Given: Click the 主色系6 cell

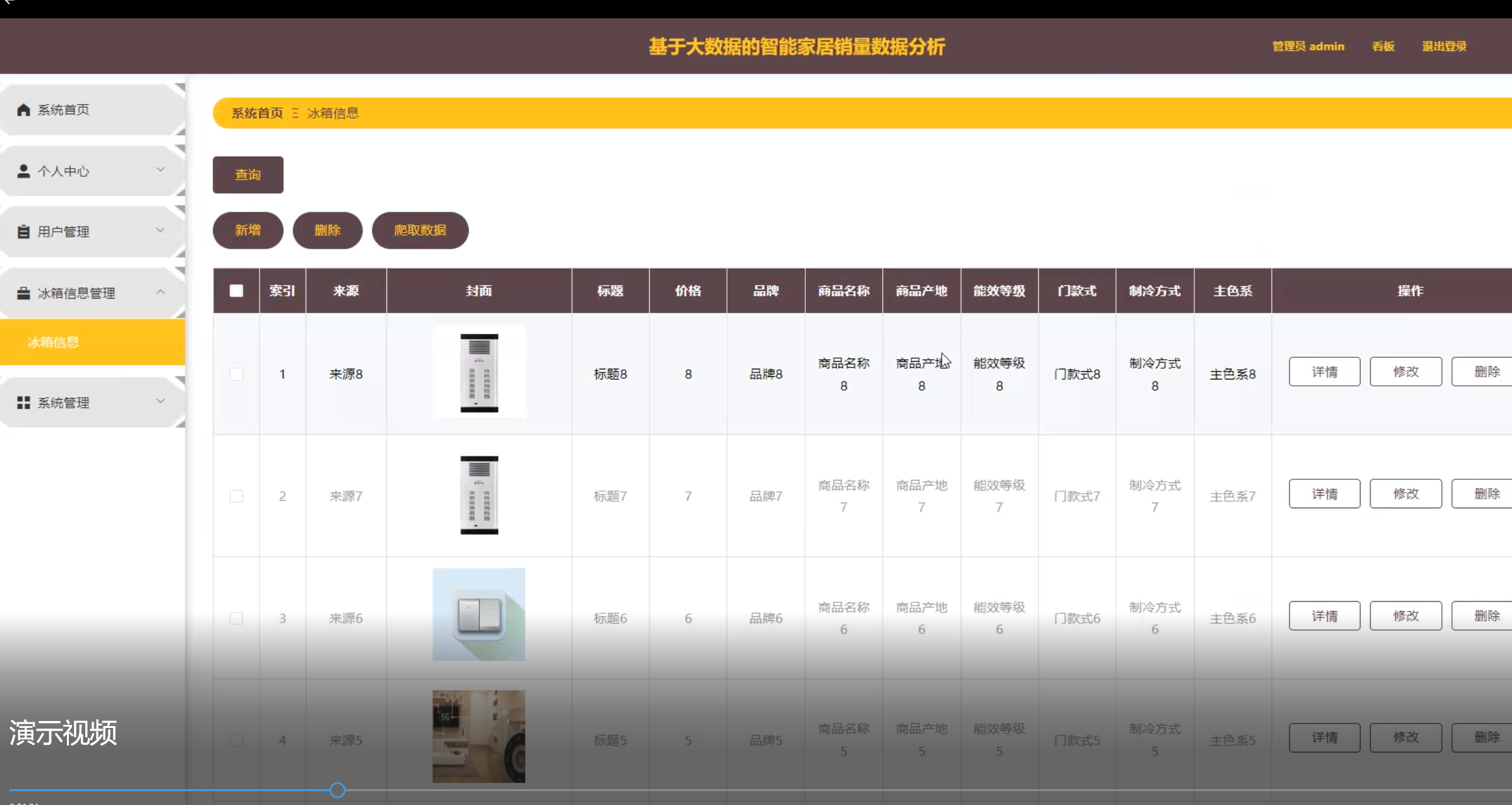Looking at the screenshot, I should coord(1233,618).
